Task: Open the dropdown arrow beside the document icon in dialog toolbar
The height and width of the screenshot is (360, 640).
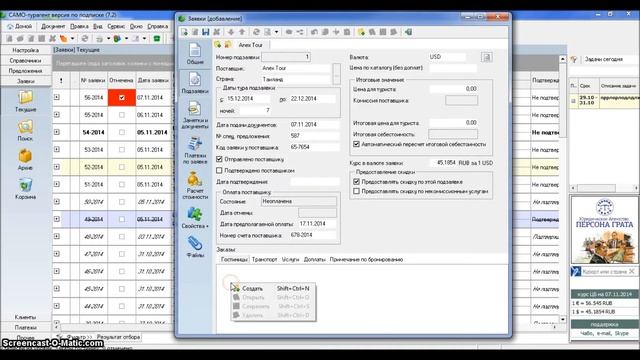Action: point(276,32)
